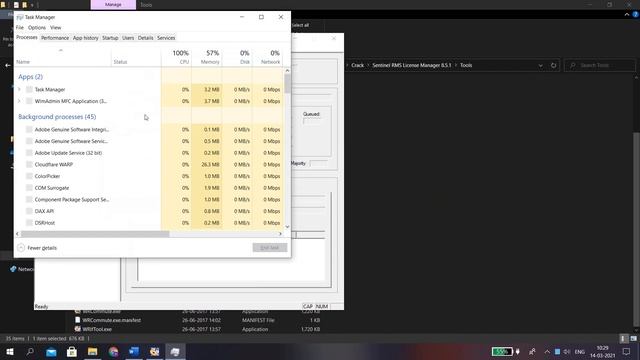Open Microsoft Word from the taskbar
This screenshot has width=640, height=360.
[x=134, y=351]
